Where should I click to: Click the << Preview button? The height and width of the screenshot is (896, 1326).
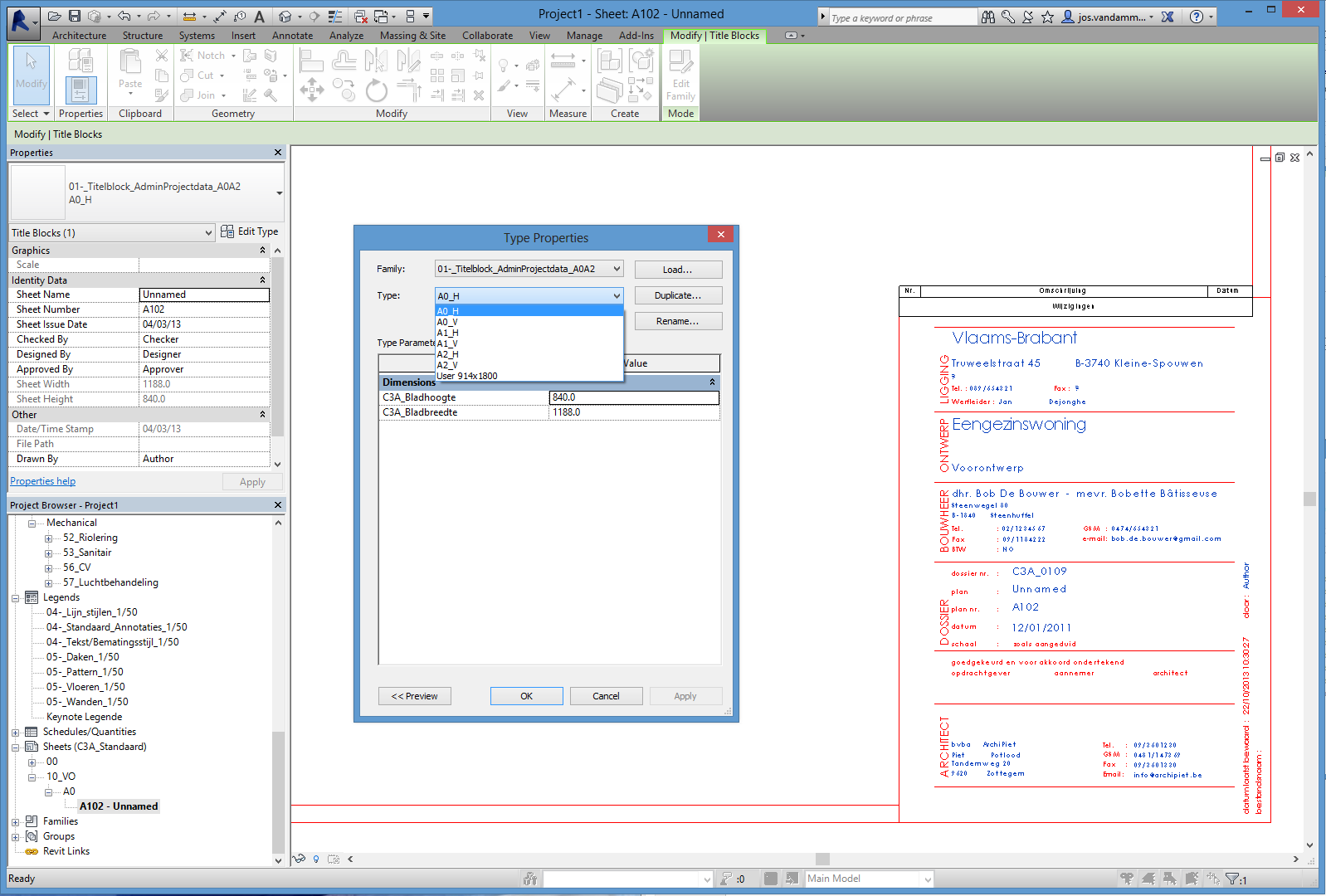(415, 696)
